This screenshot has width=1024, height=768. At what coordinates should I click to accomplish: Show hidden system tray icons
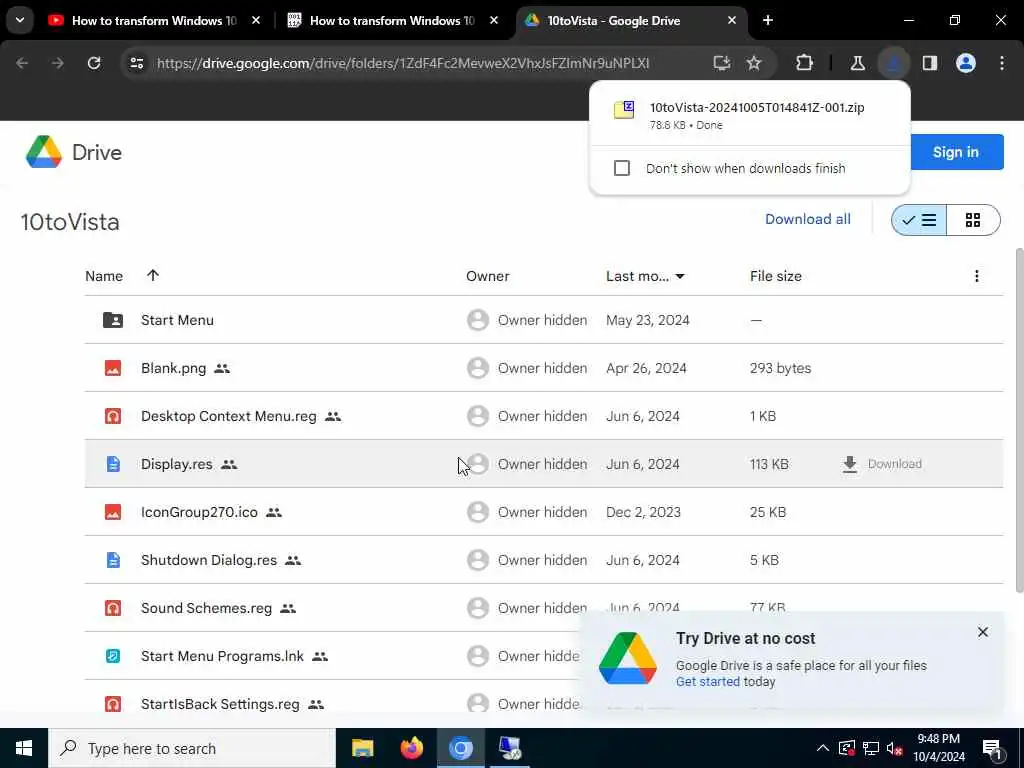point(823,748)
